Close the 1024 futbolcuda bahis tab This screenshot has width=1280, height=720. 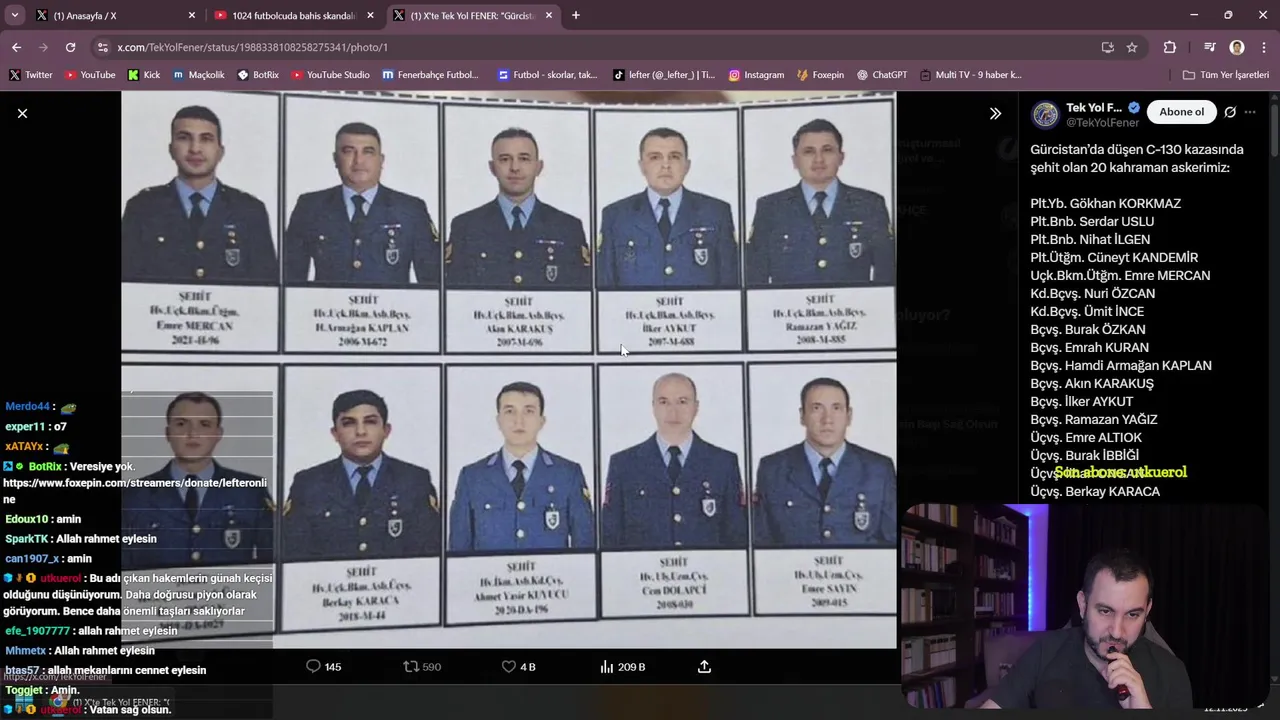pyautogui.click(x=370, y=15)
